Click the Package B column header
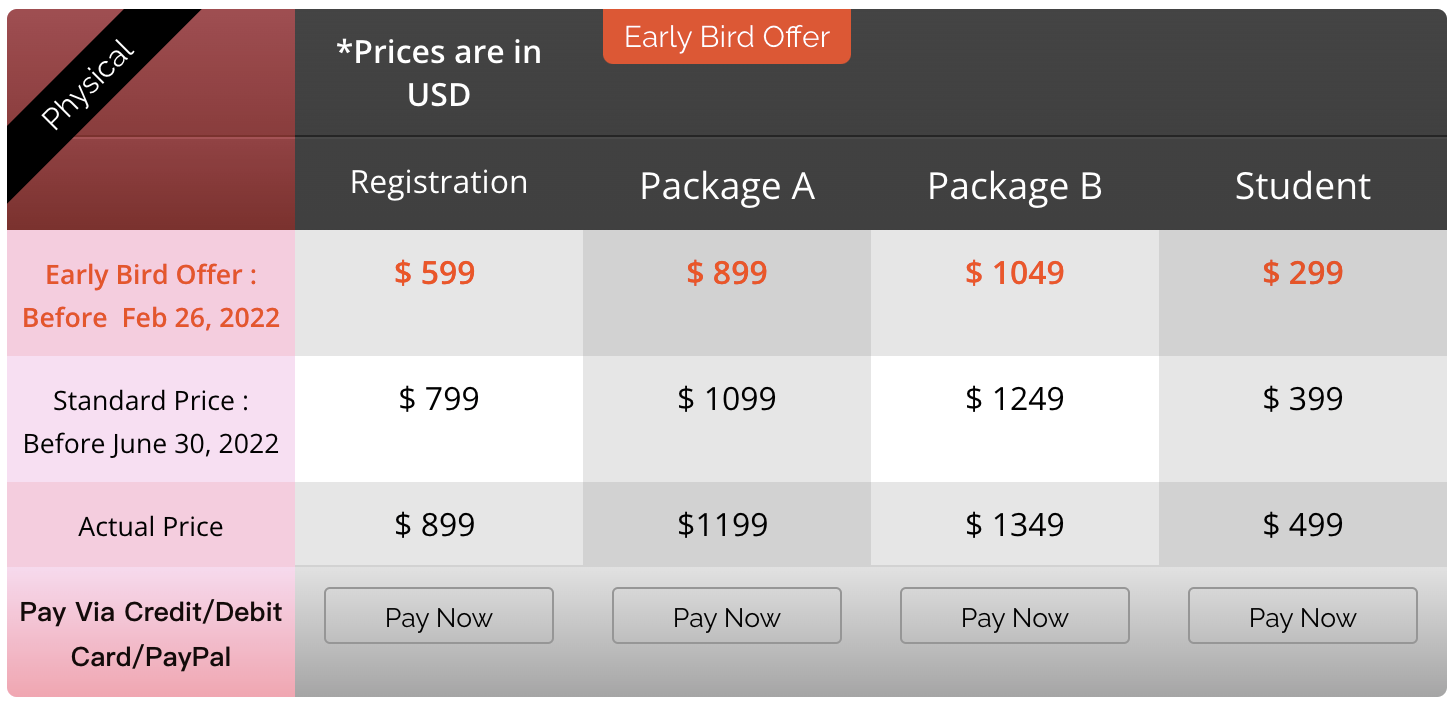1456x710 pixels. click(1014, 186)
